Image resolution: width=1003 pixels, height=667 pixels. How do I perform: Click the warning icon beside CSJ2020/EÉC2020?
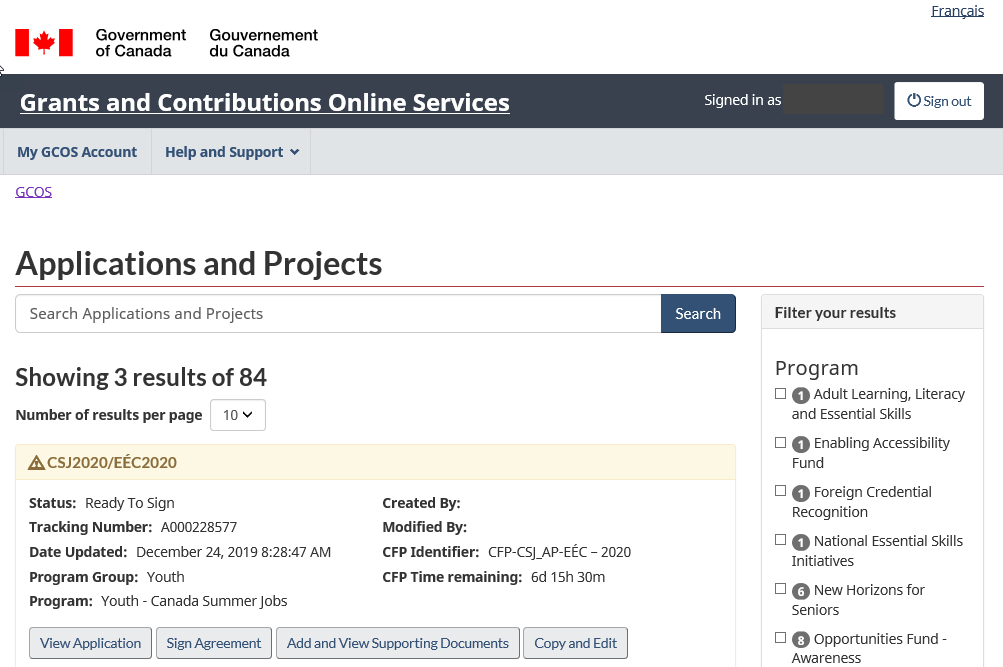[x=36, y=463]
